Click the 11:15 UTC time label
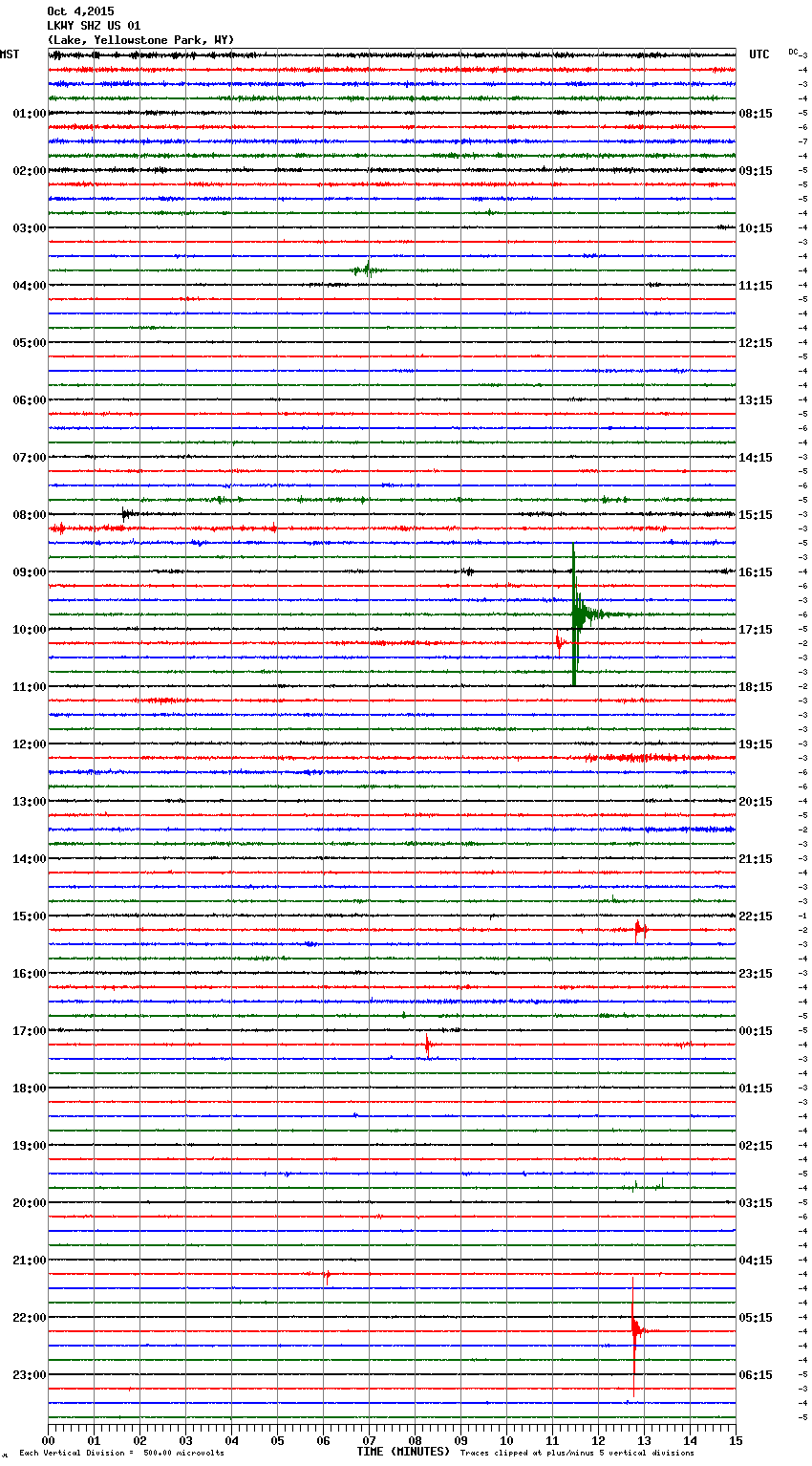The height and width of the screenshot is (1466, 812). point(756,286)
